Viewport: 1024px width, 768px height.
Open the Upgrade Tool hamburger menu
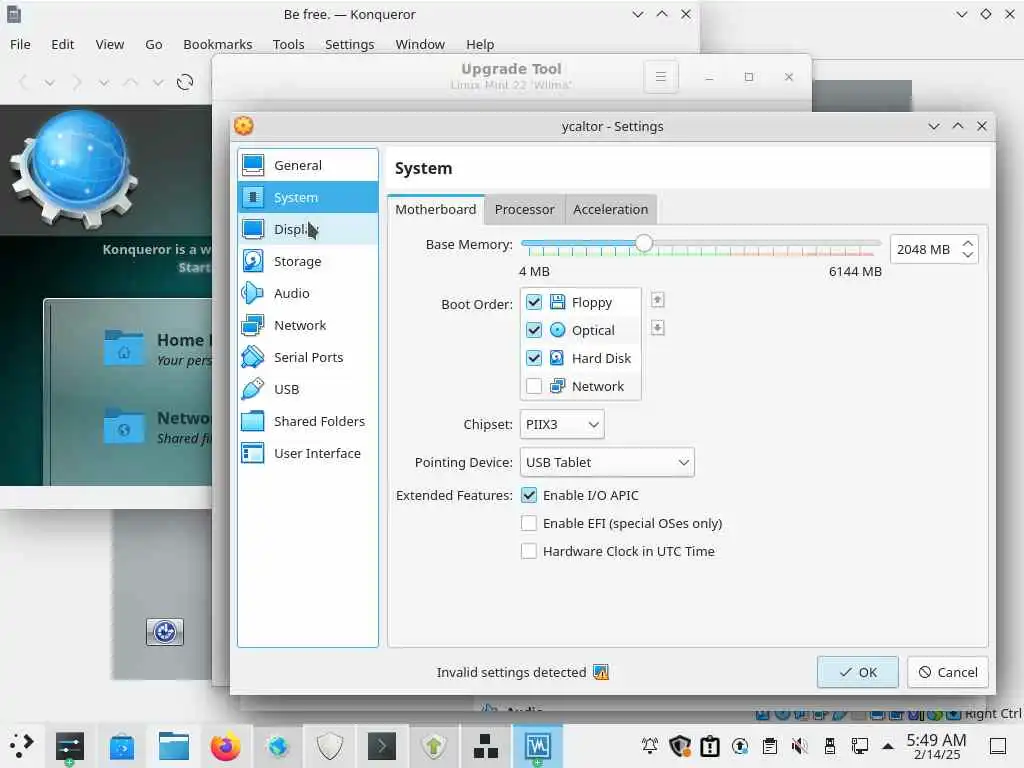tap(661, 77)
